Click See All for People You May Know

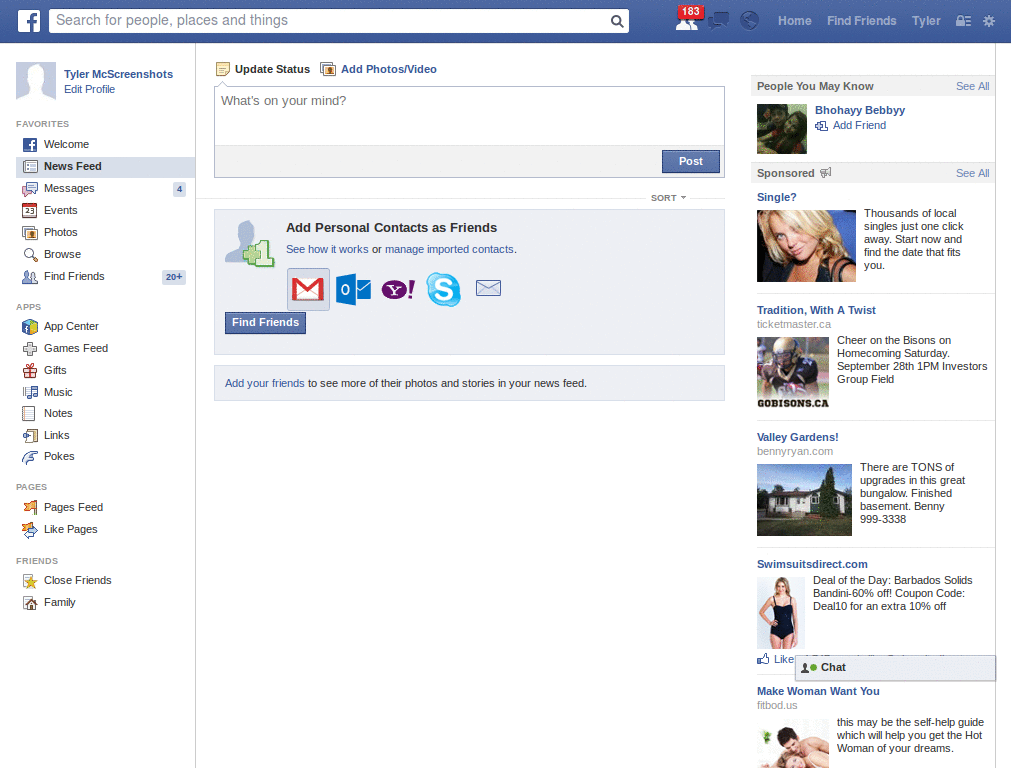972,86
